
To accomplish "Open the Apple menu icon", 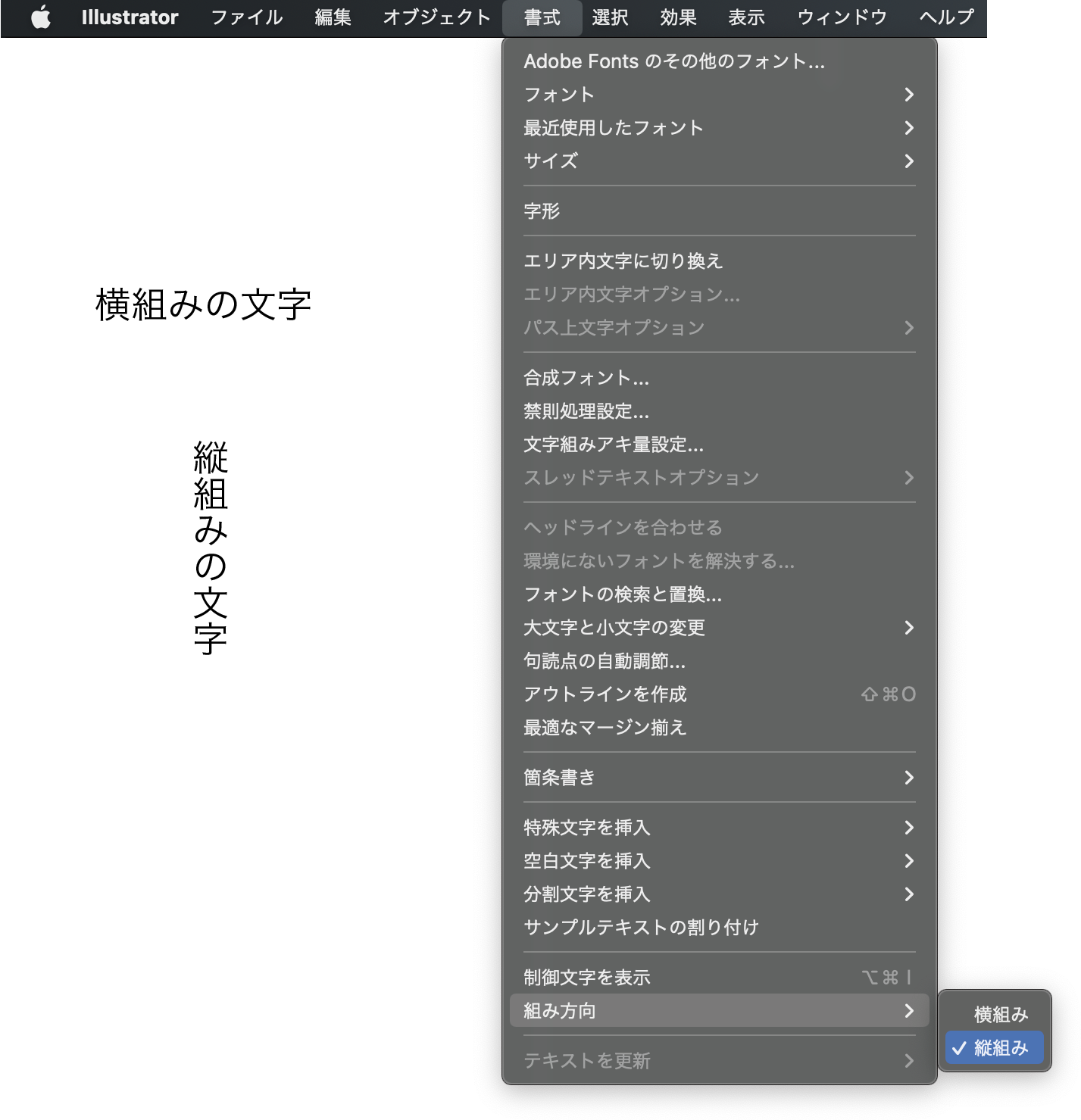I will point(41,17).
